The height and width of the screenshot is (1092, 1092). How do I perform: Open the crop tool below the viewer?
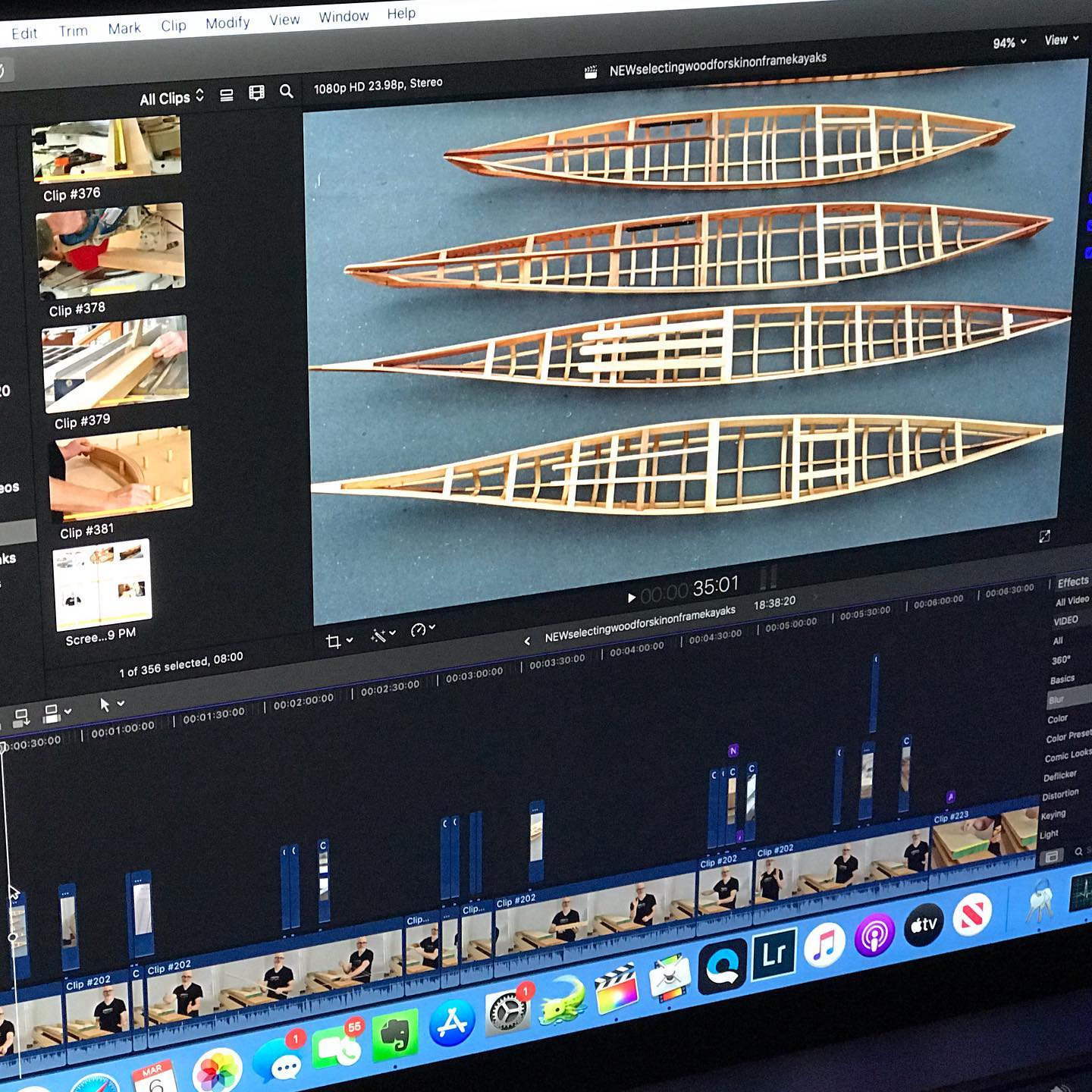[334, 642]
